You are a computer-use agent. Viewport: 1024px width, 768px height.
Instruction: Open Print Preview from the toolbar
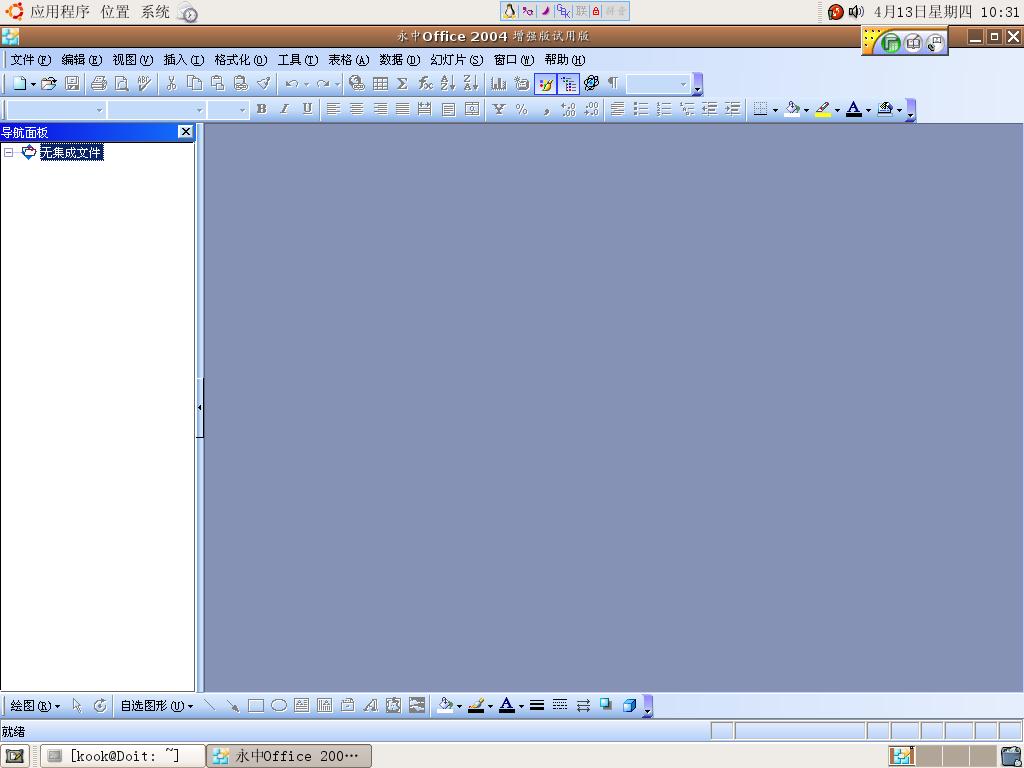[121, 84]
